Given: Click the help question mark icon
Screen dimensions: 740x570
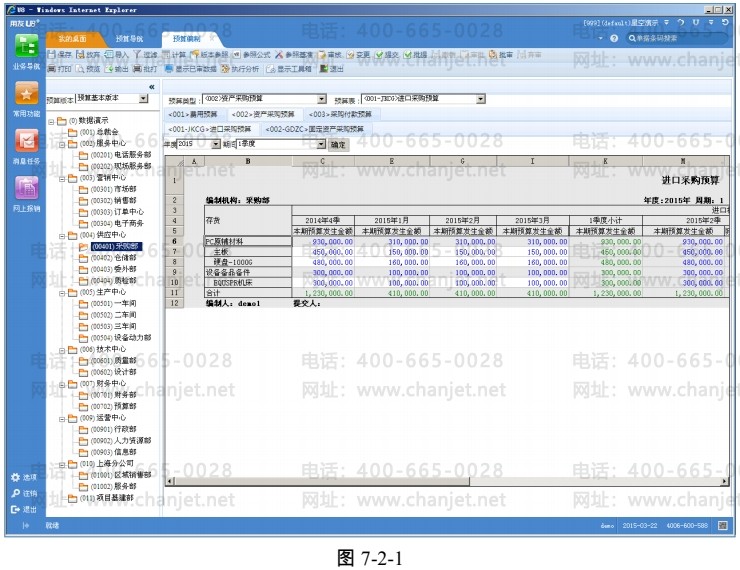Looking at the screenshot, I should pos(614,38).
